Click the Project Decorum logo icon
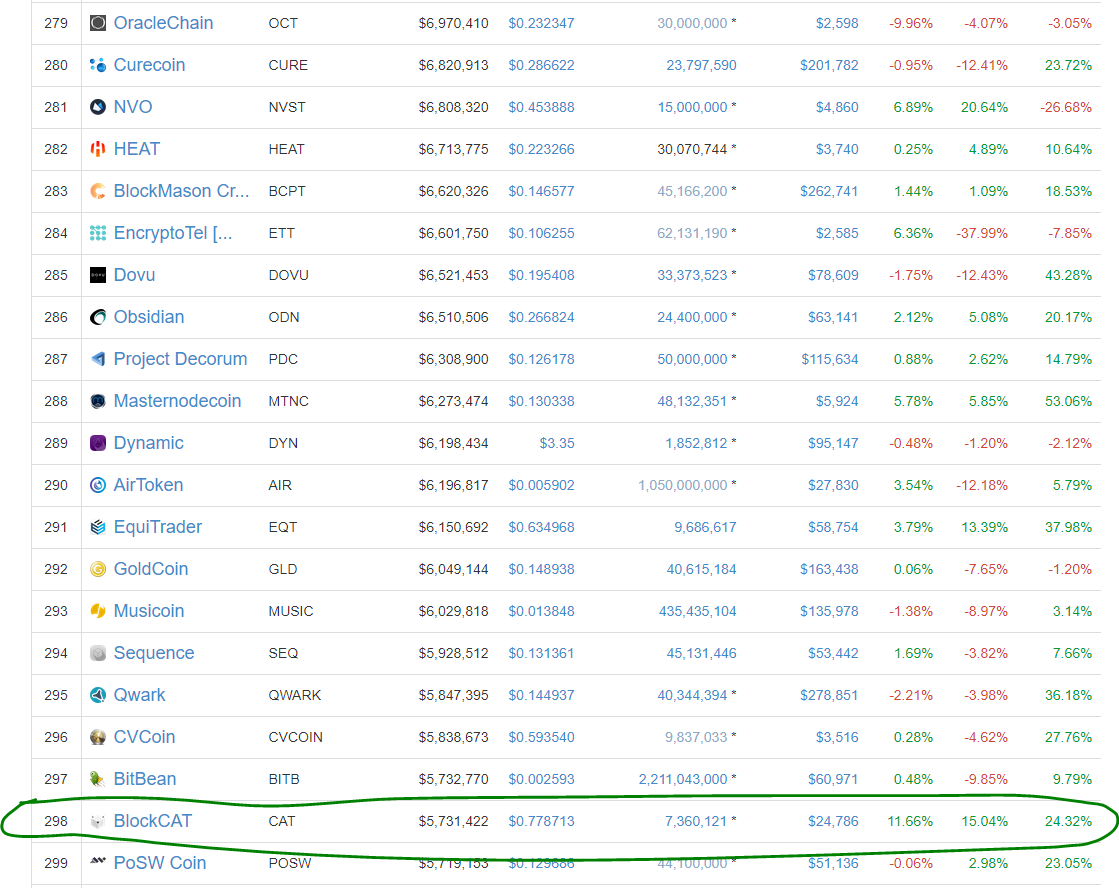1119x888 pixels. pos(98,359)
